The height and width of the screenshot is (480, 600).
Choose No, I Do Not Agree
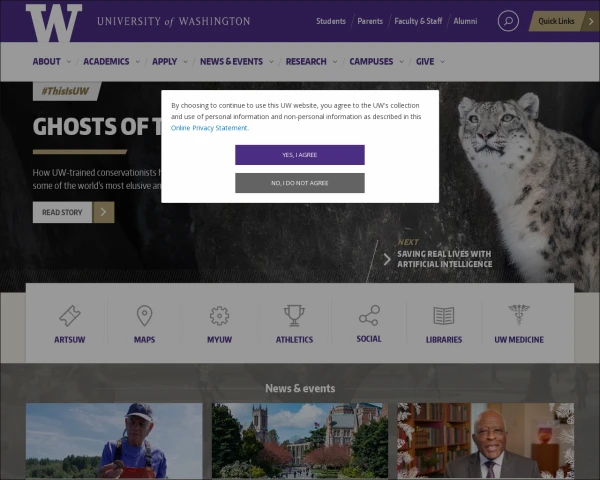300,183
